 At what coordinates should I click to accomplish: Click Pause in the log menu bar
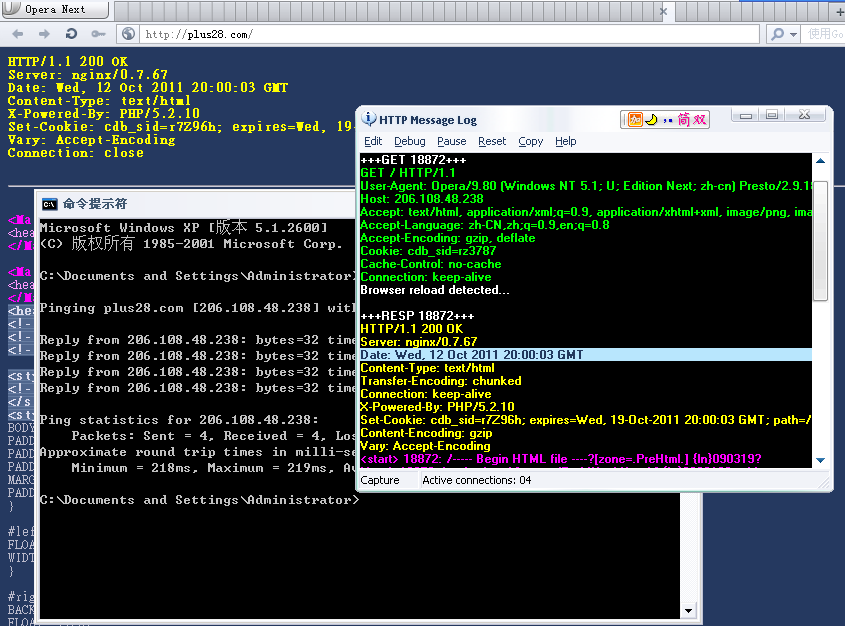click(451, 142)
